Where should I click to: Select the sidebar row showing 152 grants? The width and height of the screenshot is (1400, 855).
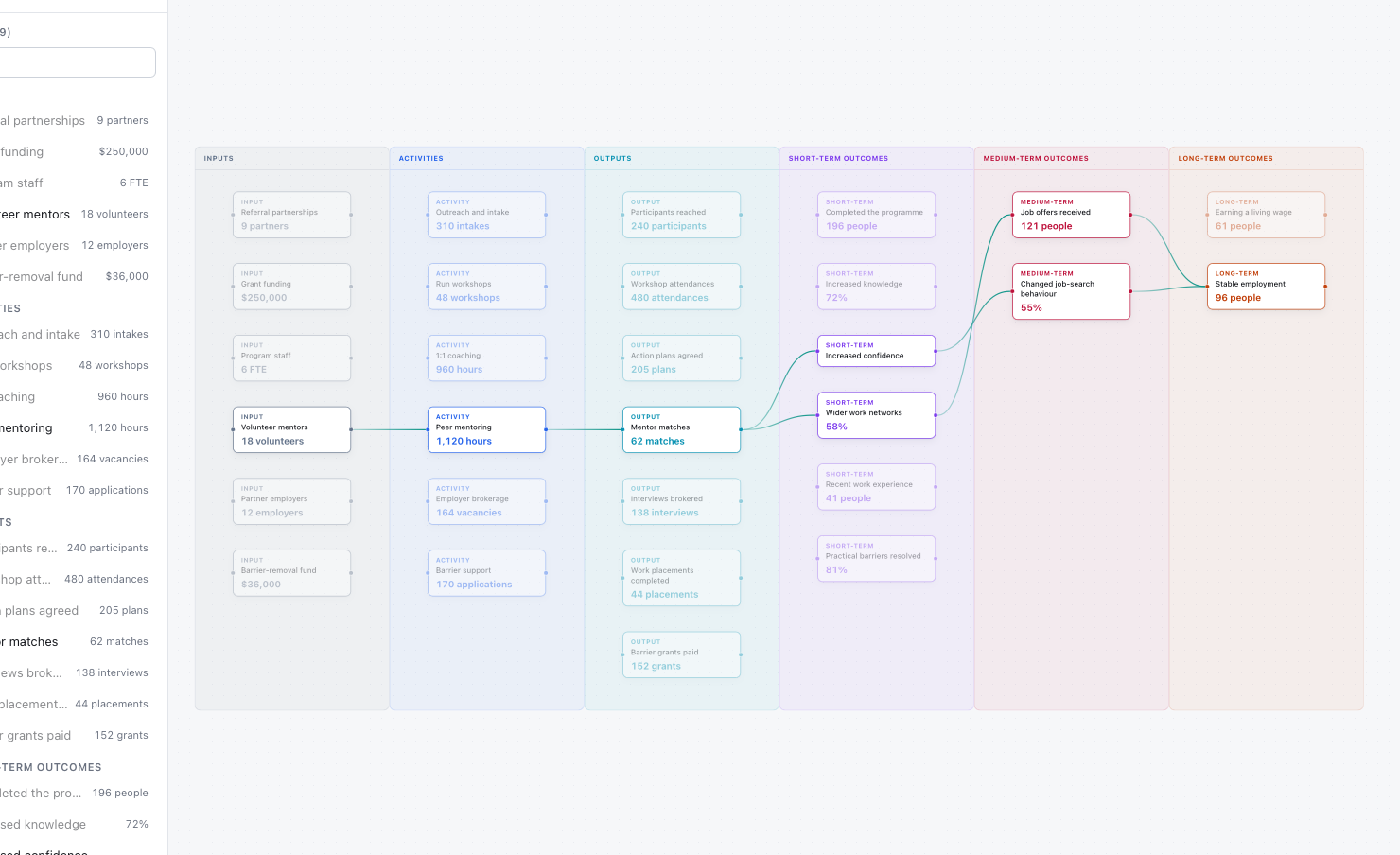(x=76, y=735)
